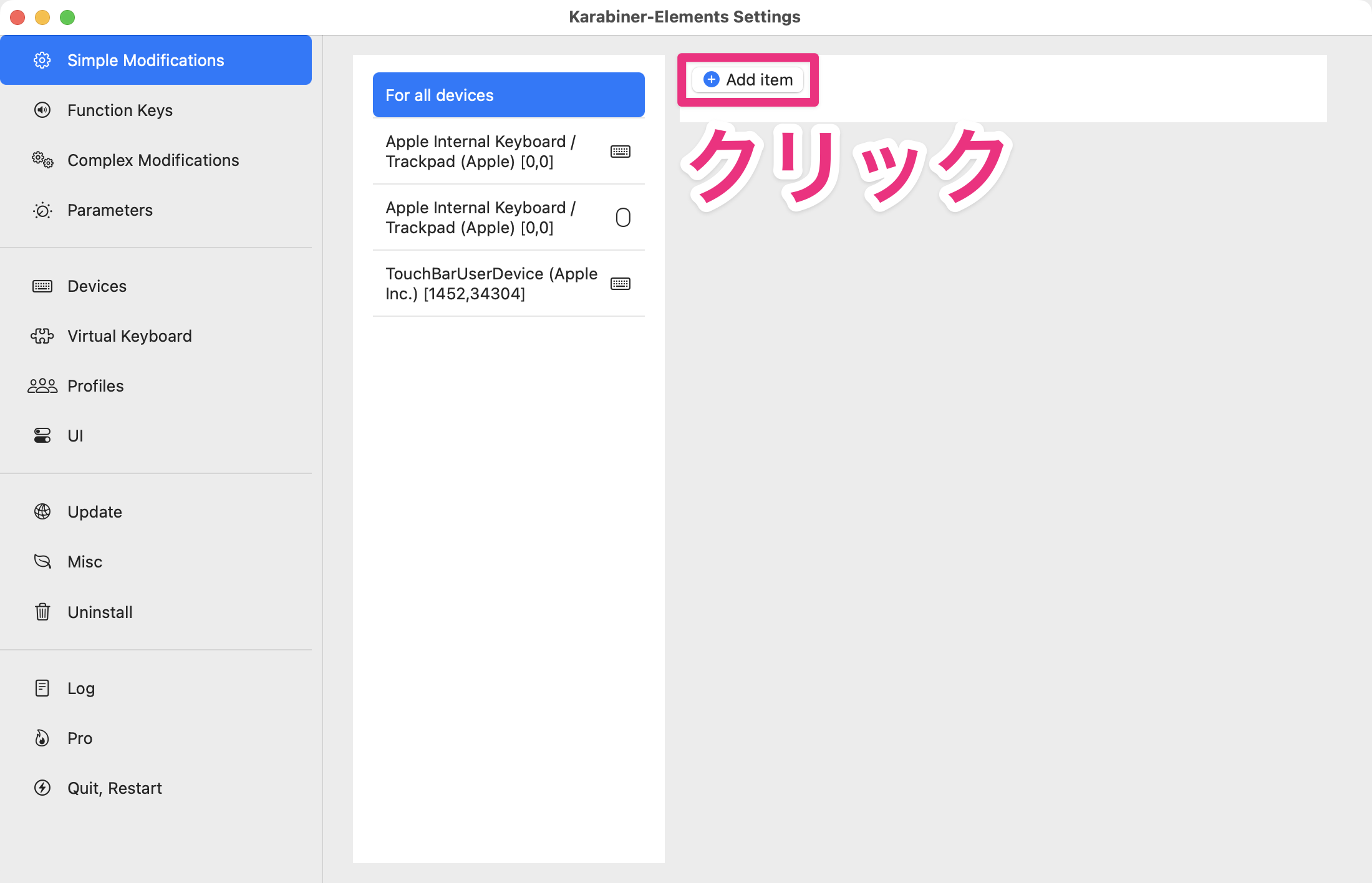Open the For all devices section
This screenshot has width=1372, height=883.
tap(508, 94)
